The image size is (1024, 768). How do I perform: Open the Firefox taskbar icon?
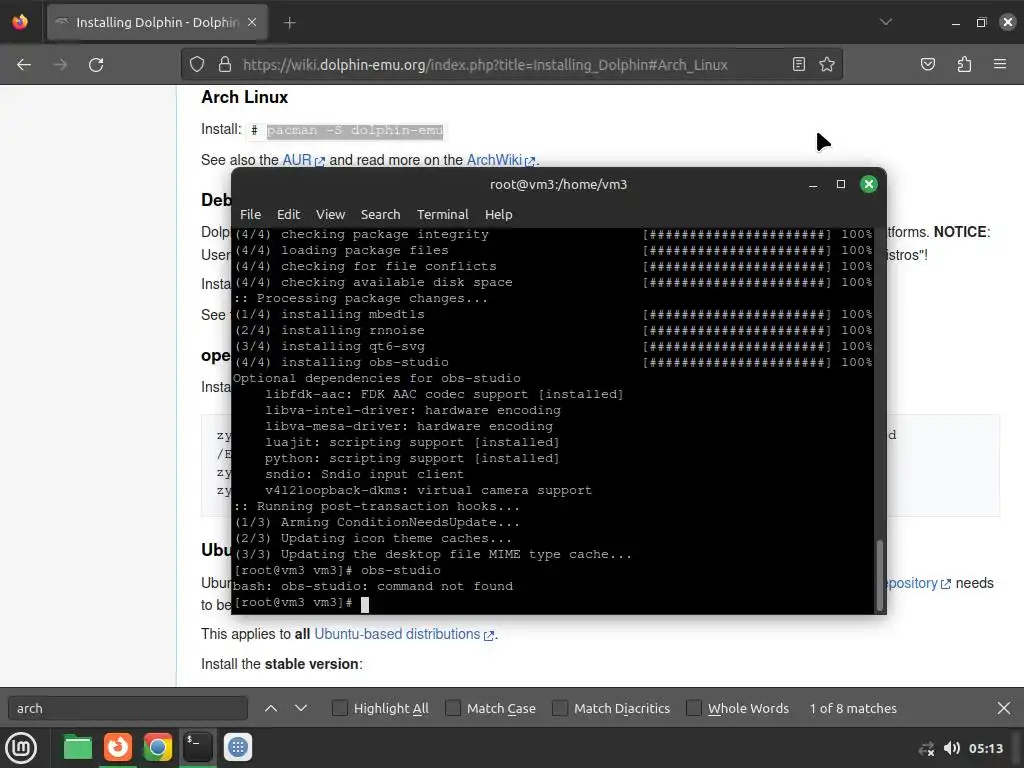click(118, 747)
